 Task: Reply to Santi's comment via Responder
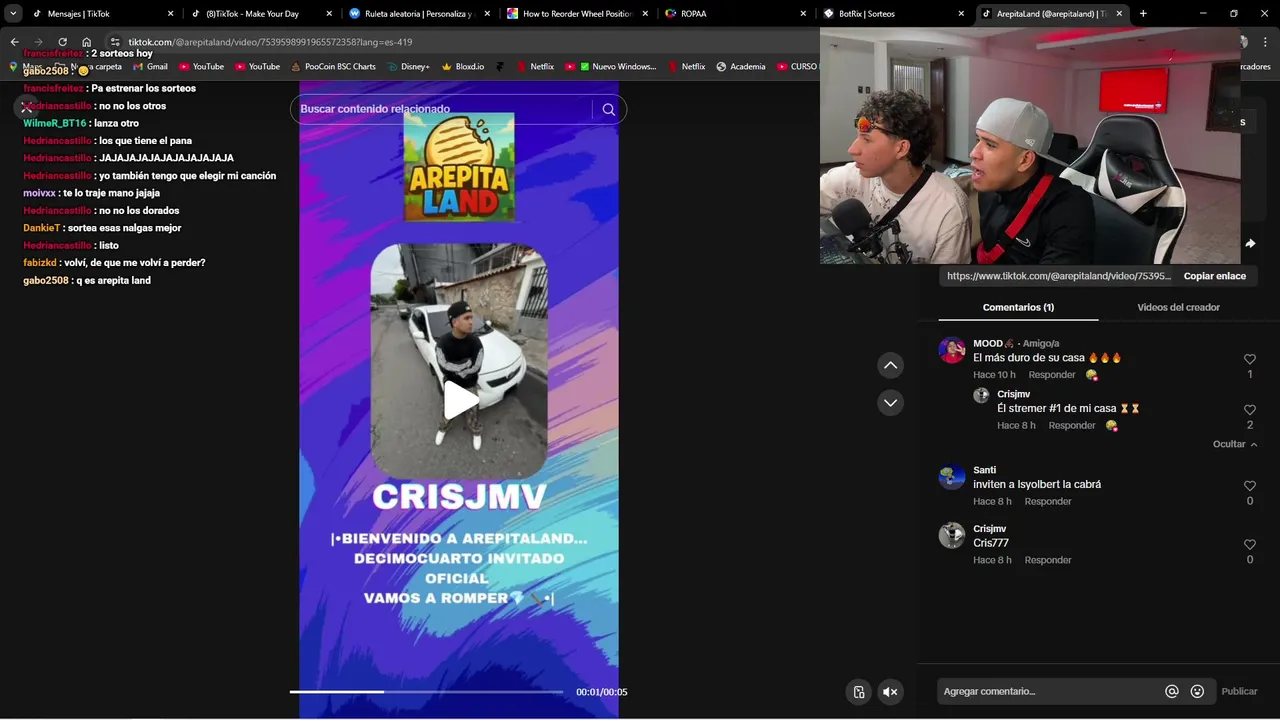[1048, 502]
